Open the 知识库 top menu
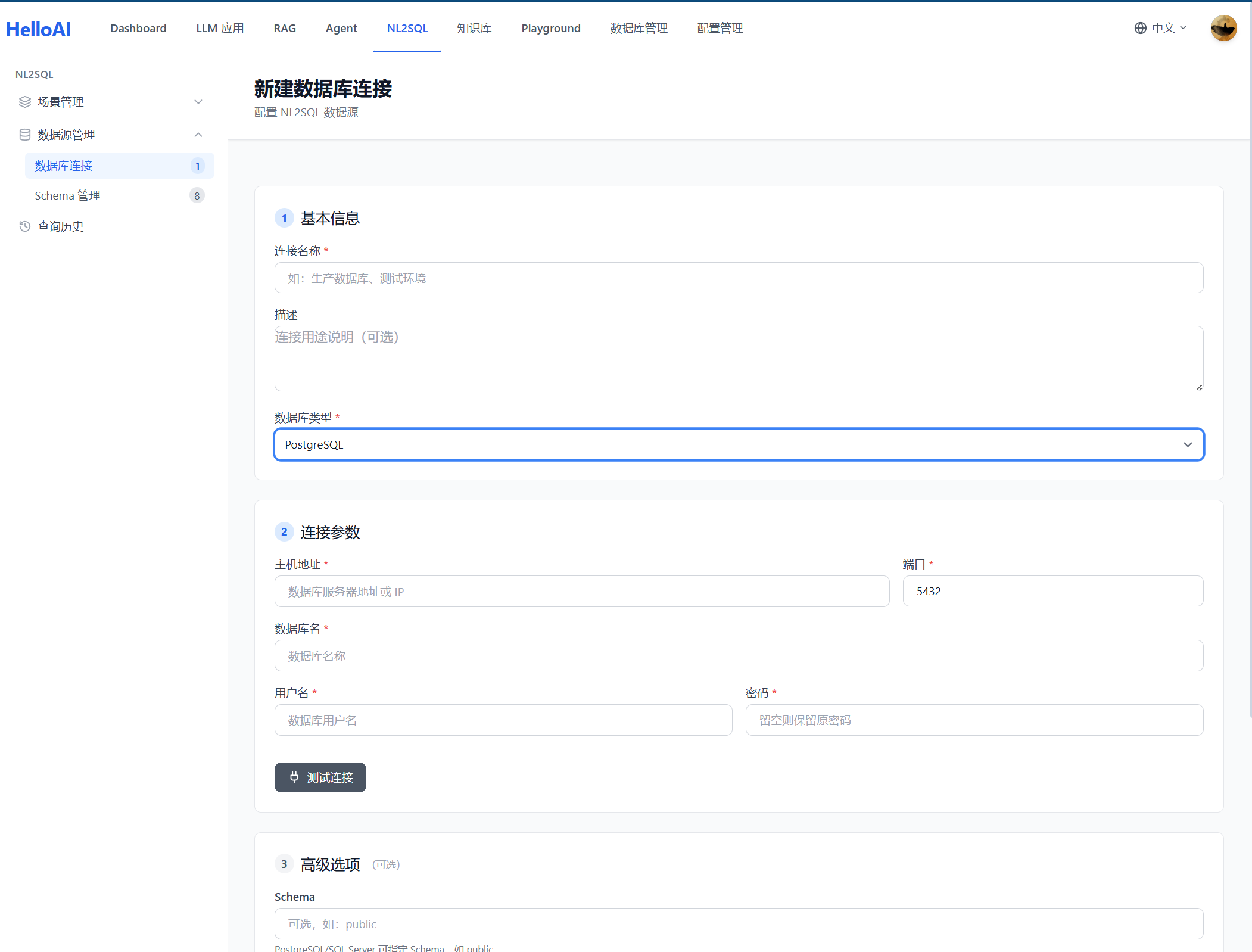1252x952 pixels. [x=474, y=28]
